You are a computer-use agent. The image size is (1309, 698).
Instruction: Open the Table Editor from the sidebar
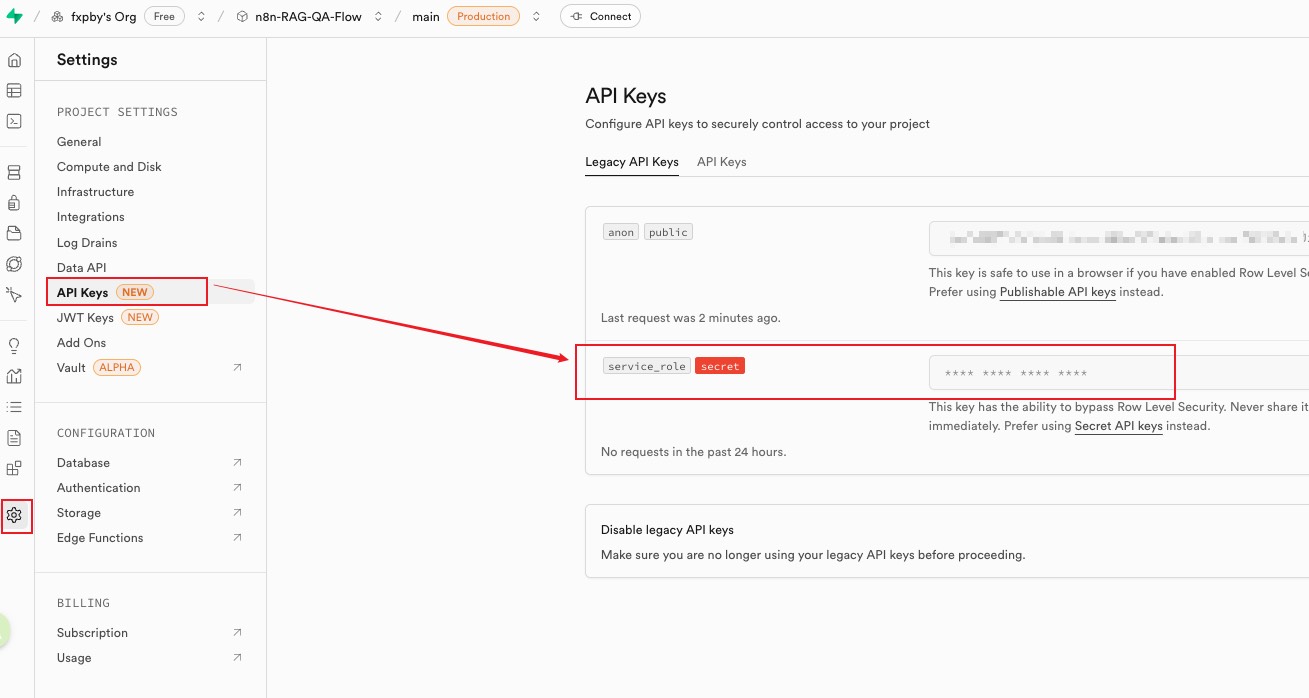point(14,91)
